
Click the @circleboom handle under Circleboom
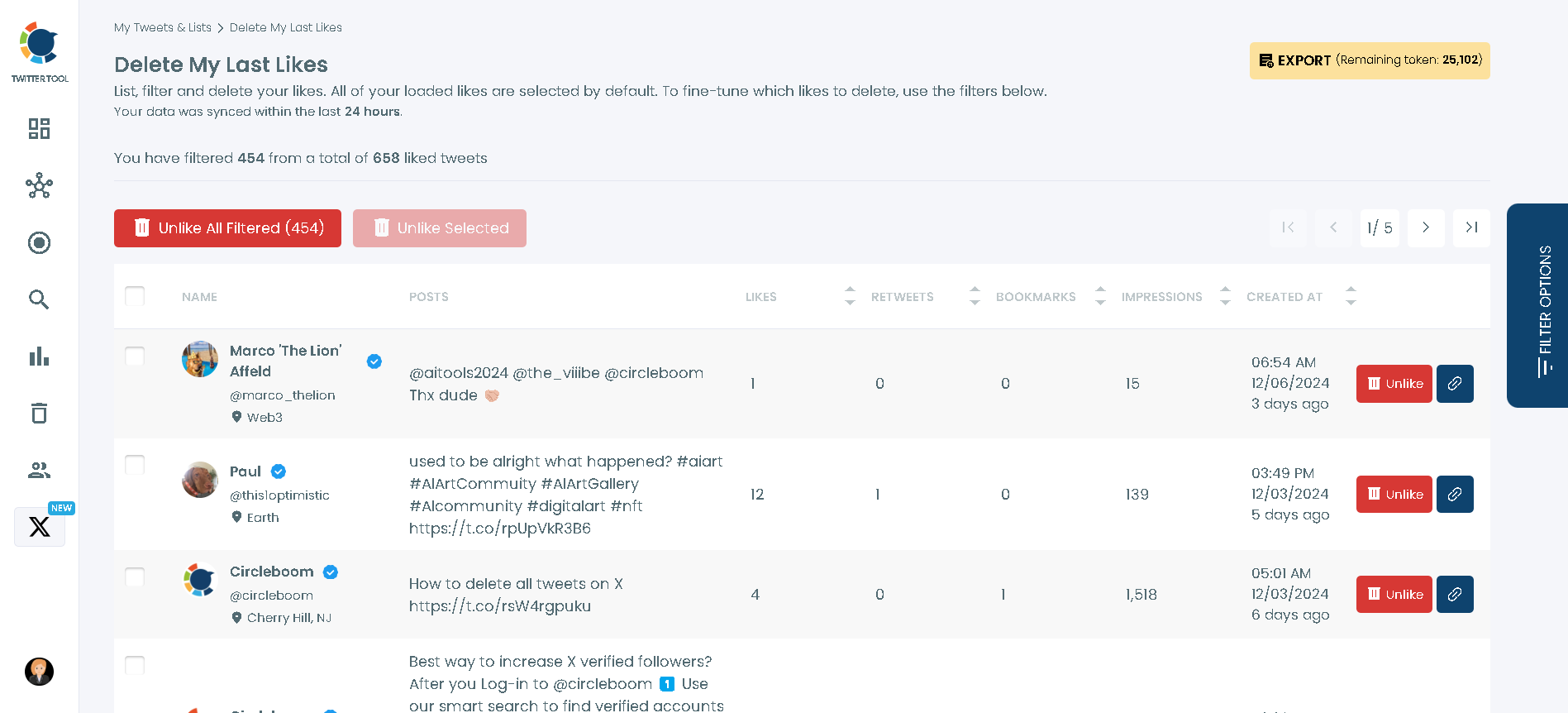(271, 596)
